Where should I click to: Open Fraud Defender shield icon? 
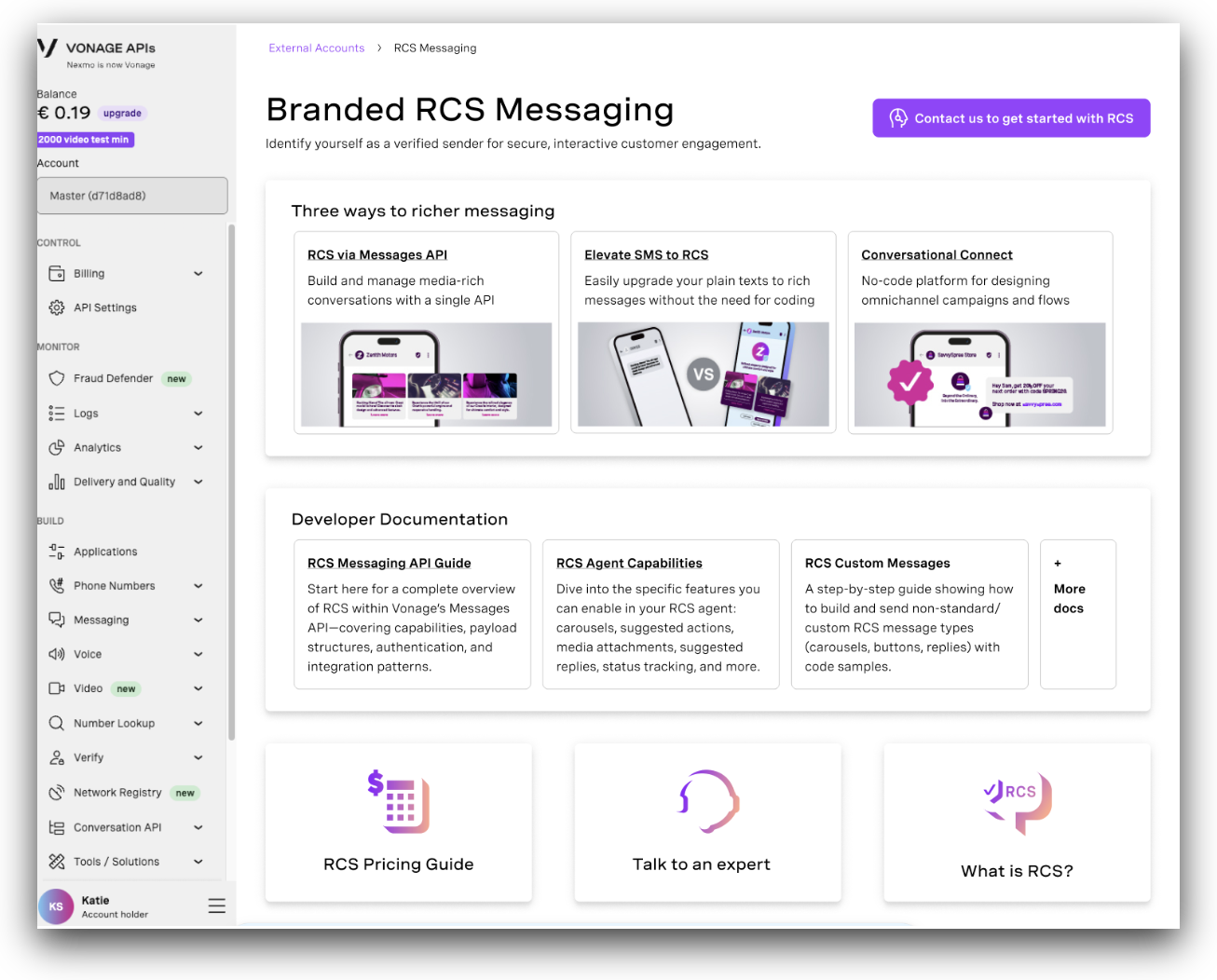pyautogui.click(x=57, y=378)
